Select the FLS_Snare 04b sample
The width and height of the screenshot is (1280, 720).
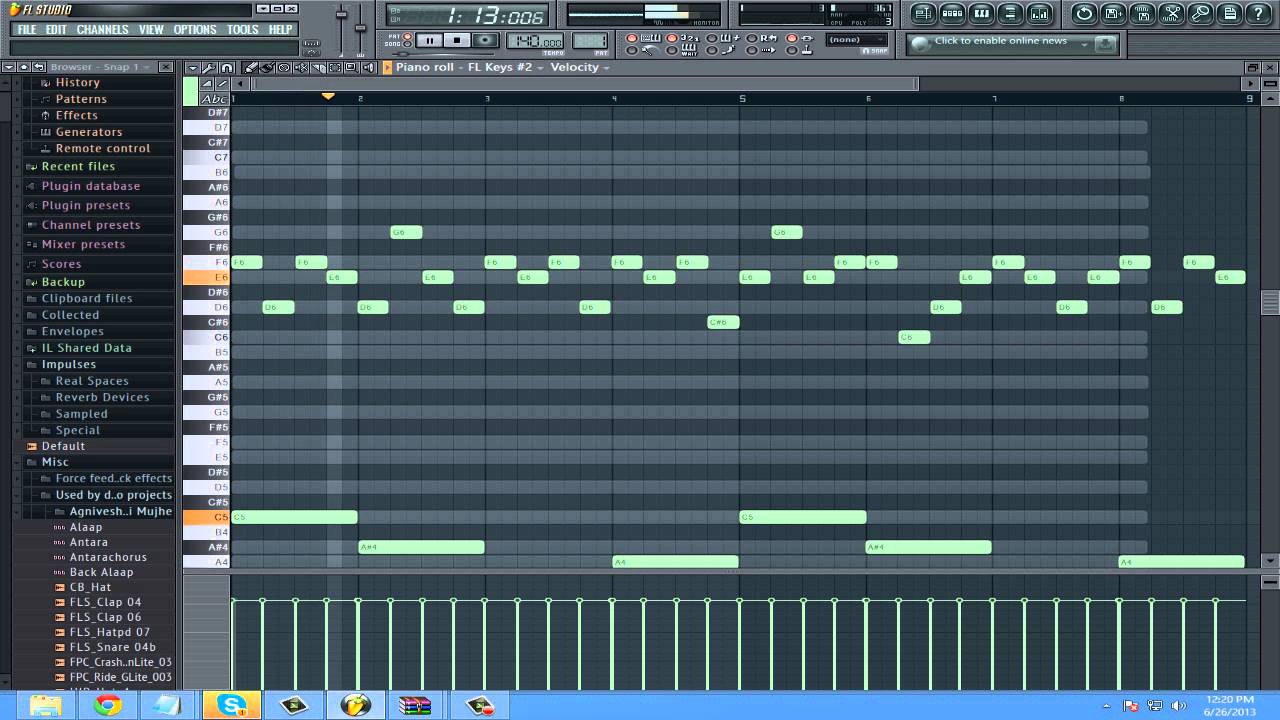113,647
